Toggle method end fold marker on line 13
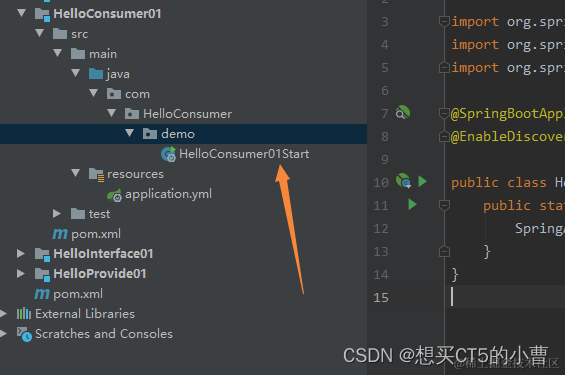 [444, 251]
